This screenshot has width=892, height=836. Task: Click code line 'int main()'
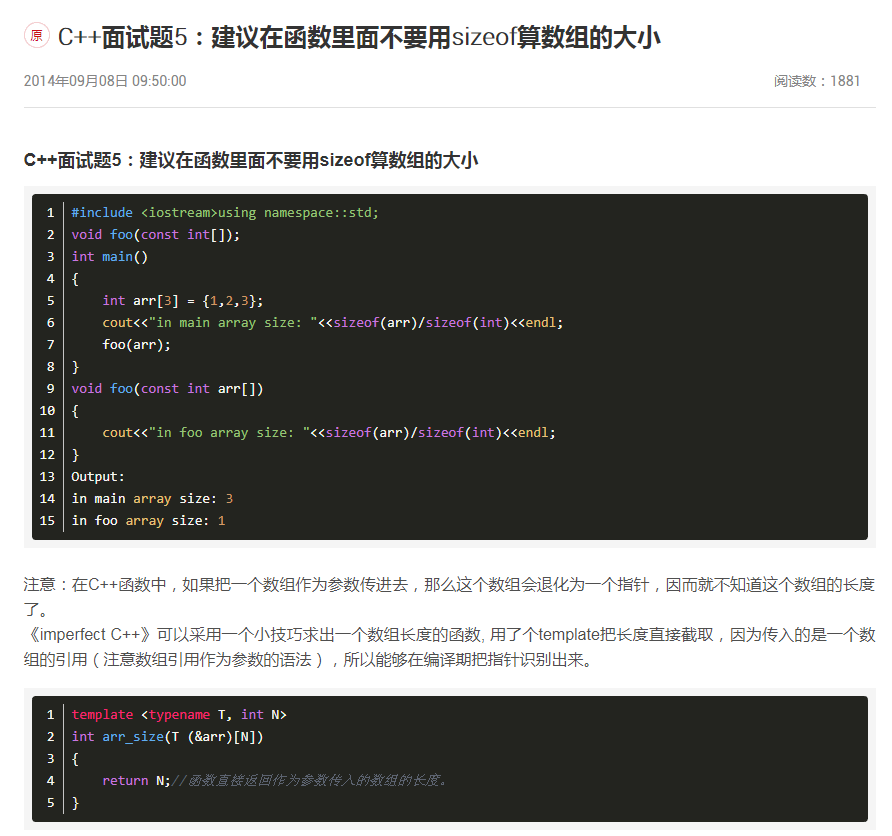pos(109,256)
